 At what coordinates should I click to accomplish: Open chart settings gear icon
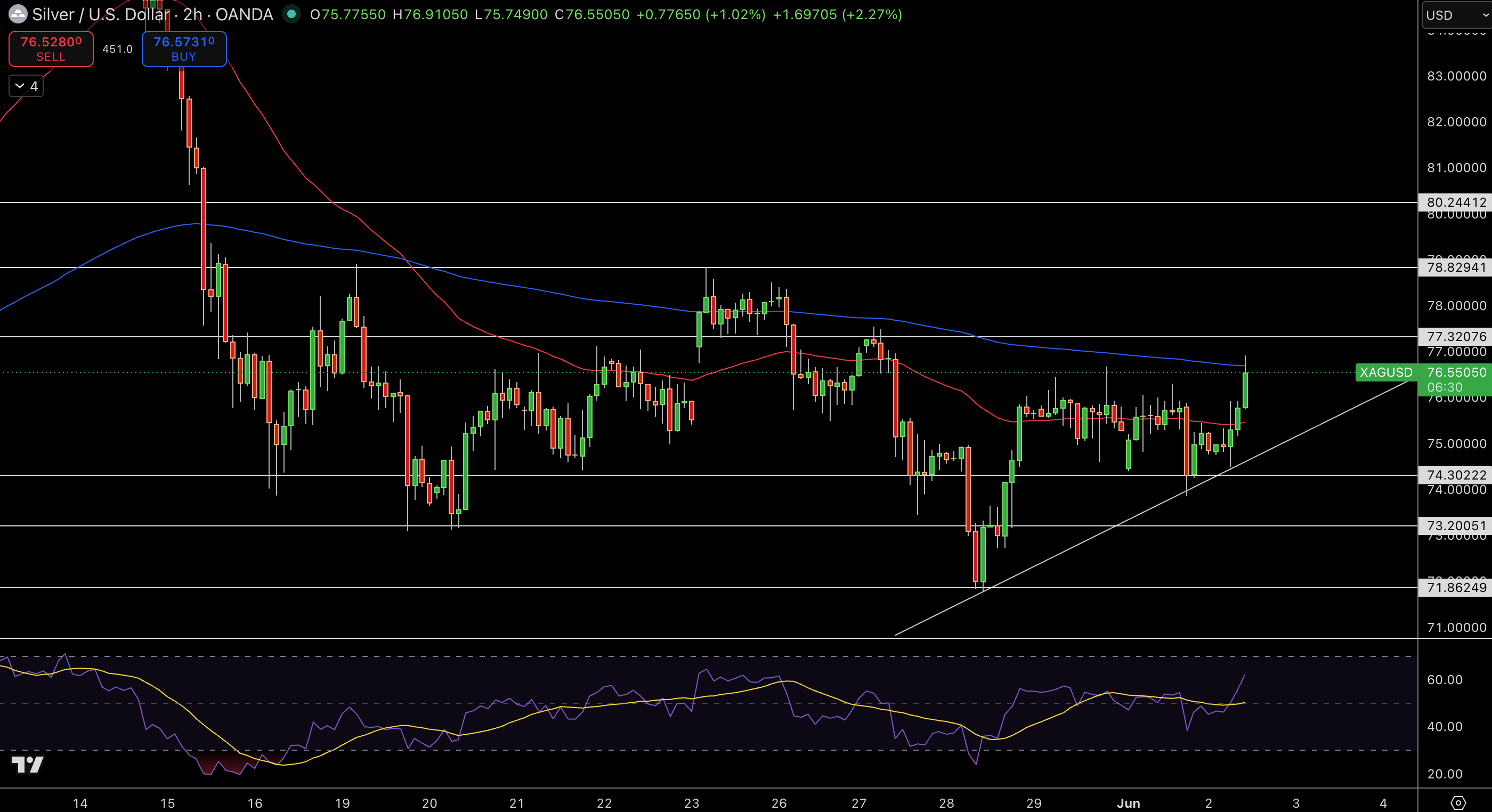pyautogui.click(x=1458, y=803)
